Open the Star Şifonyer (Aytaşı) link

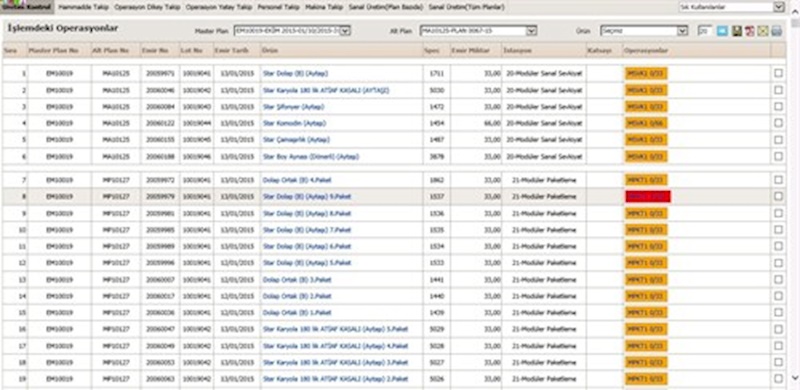tap(293, 107)
